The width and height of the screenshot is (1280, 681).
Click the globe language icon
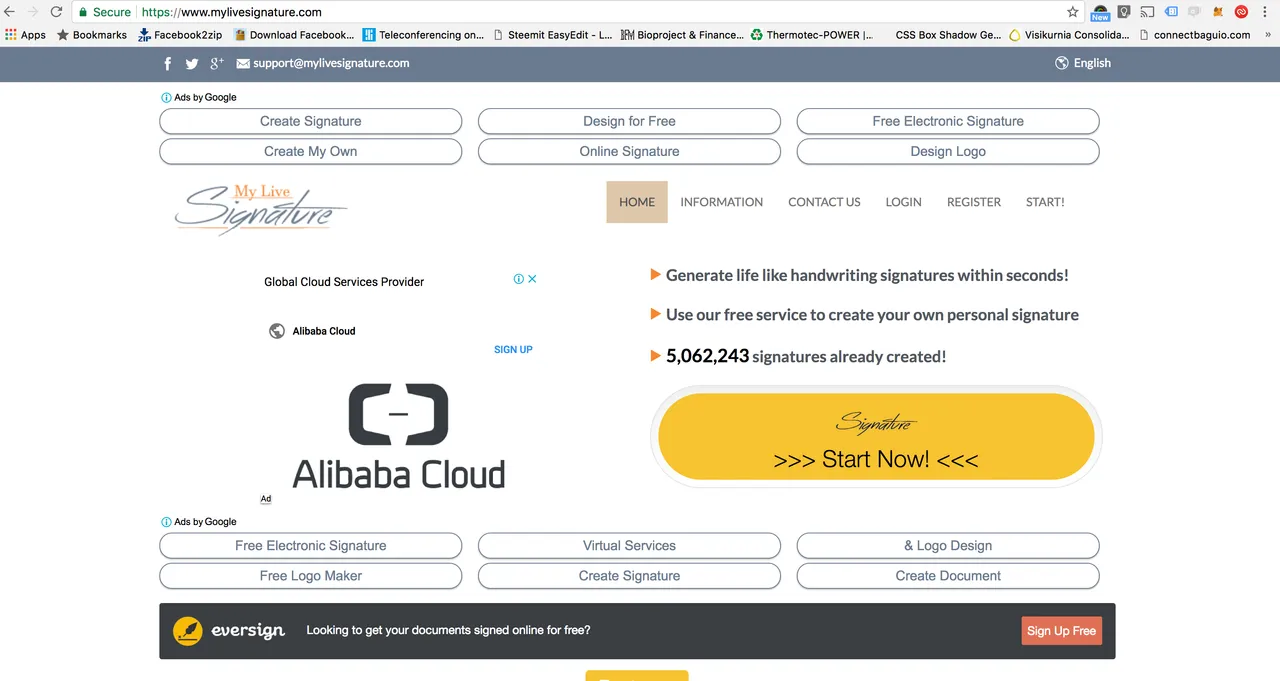pyautogui.click(x=1061, y=63)
